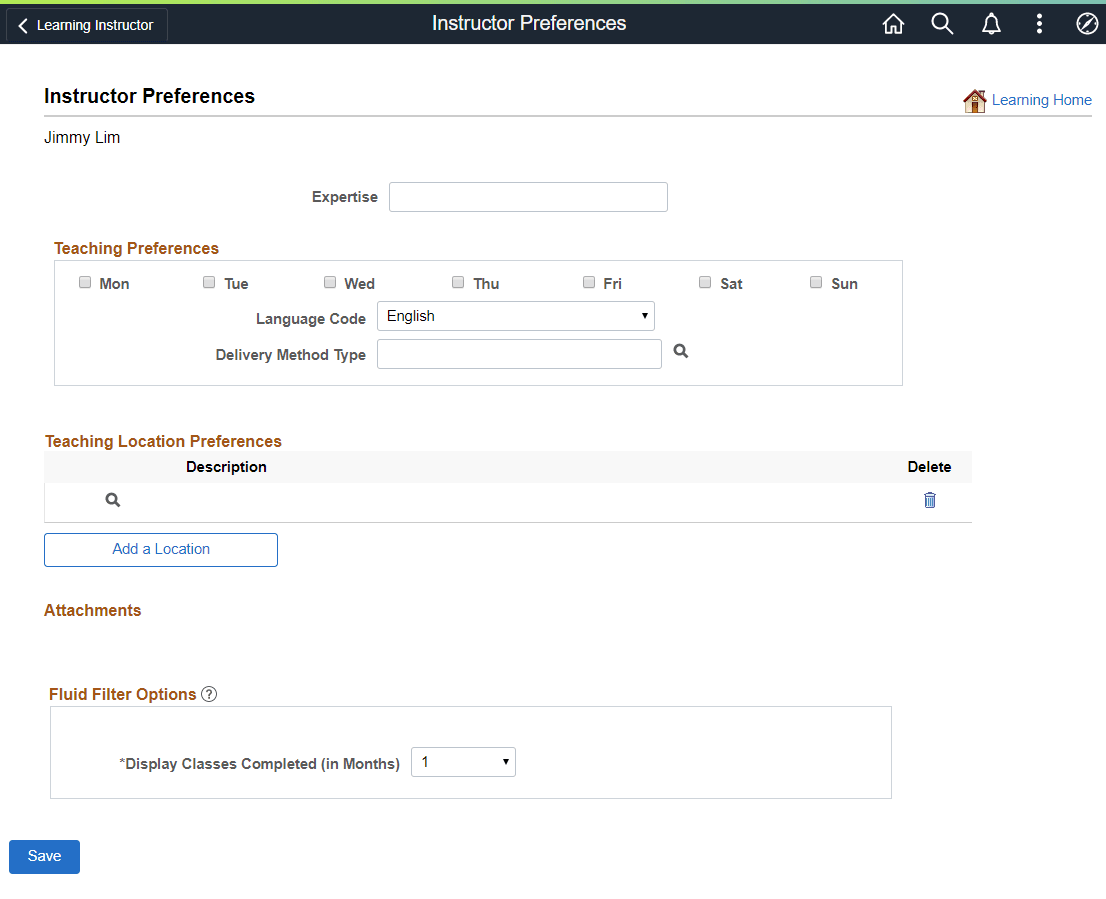Open the Delivery Method Type lookup magnifier
1106x899 pixels.
(681, 351)
